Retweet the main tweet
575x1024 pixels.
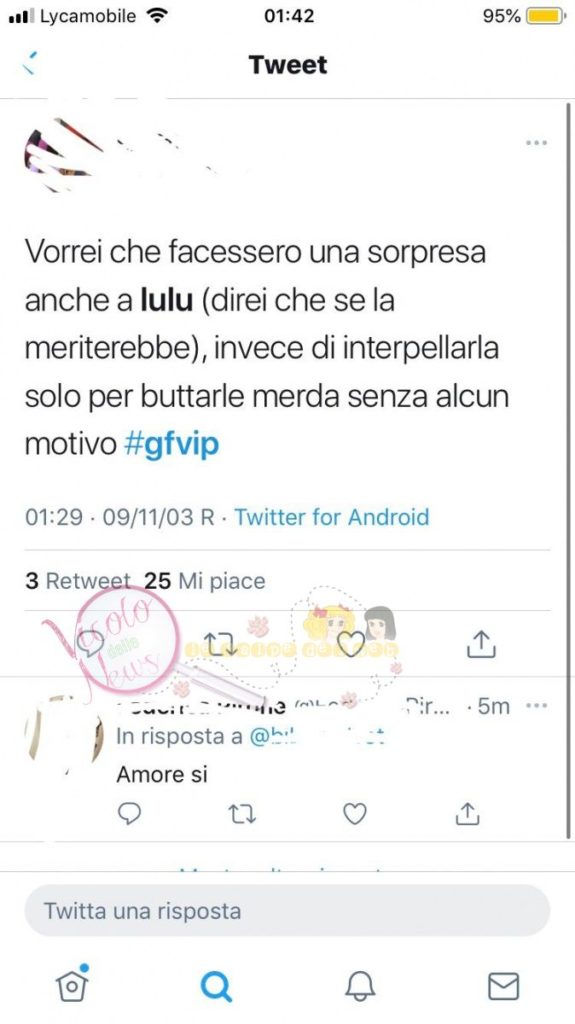point(220,643)
